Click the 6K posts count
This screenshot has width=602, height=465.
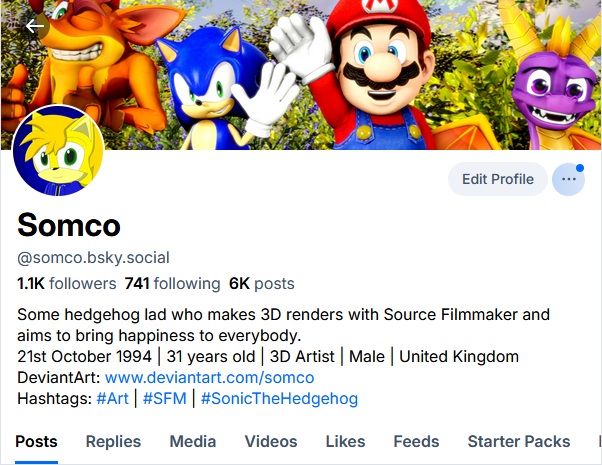click(x=262, y=283)
